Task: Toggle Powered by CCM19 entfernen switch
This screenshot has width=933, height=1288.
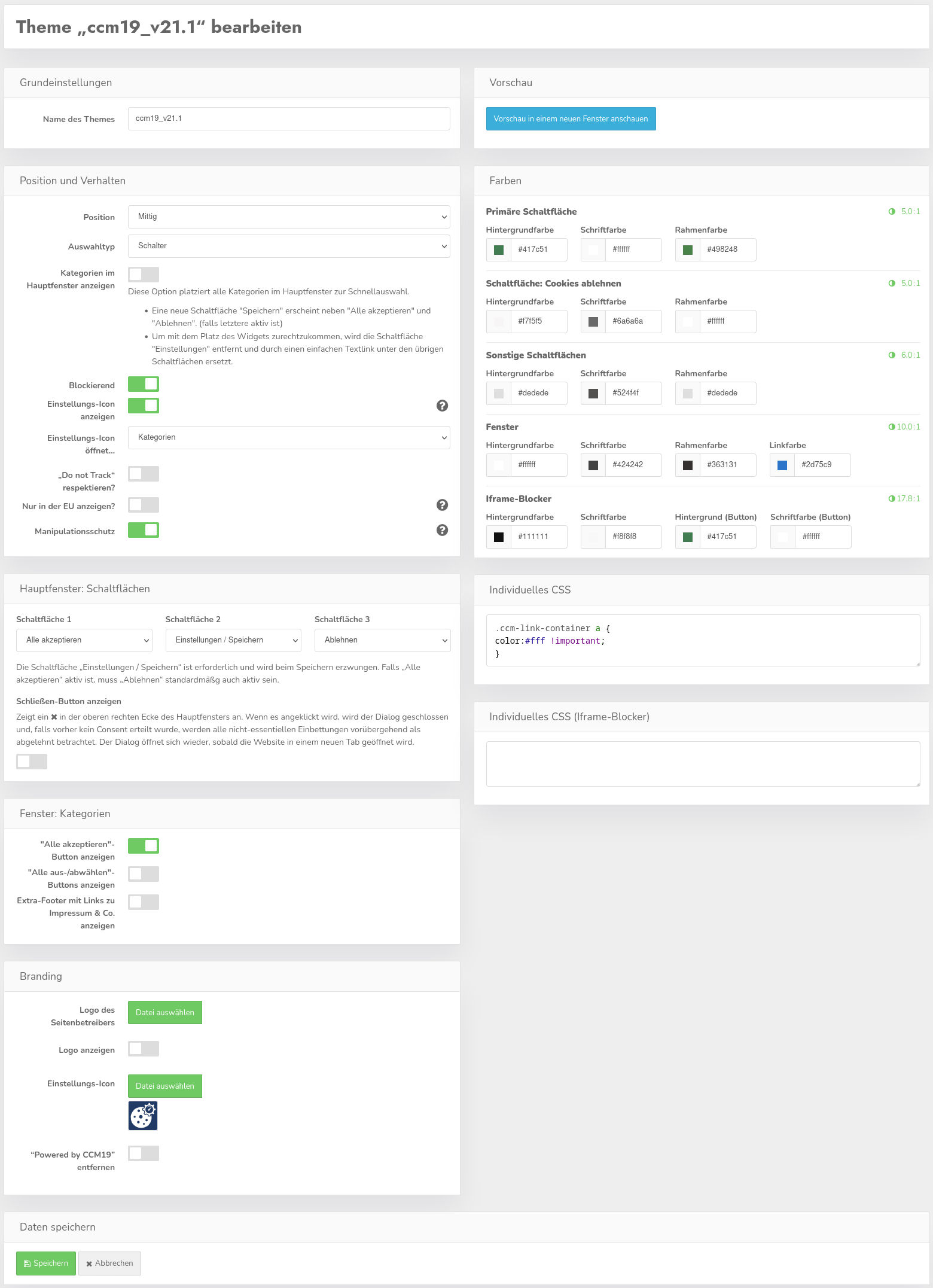Action: (x=144, y=1153)
